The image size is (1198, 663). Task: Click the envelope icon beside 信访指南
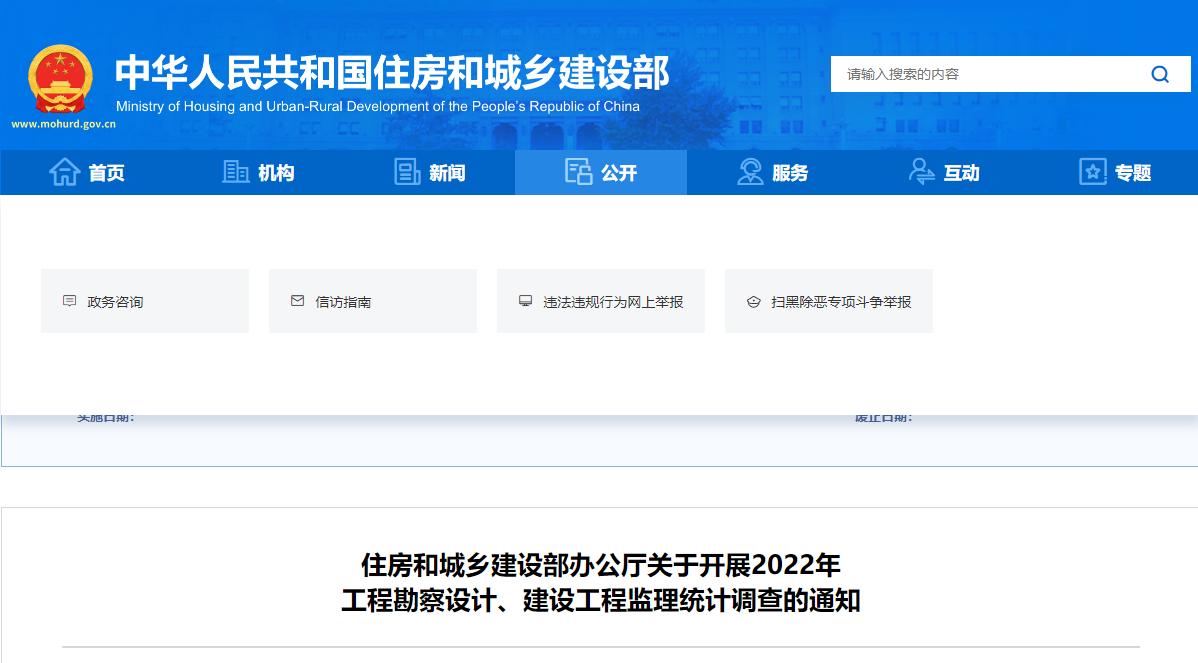point(297,301)
